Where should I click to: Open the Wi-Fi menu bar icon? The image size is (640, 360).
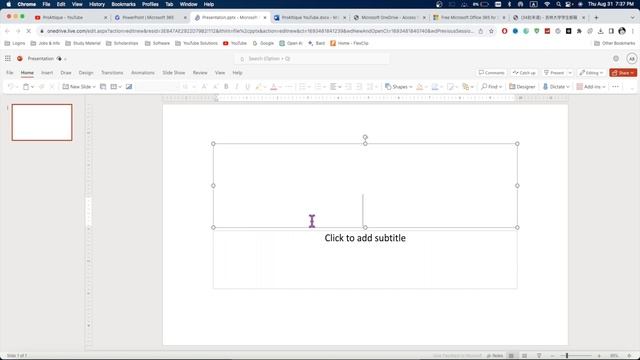tap(547, 4)
